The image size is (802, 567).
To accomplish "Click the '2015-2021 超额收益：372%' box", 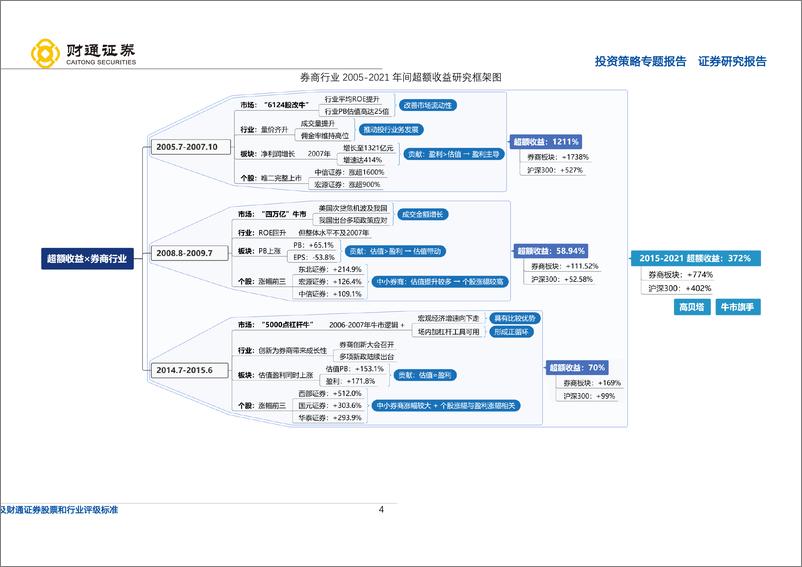I will 695,258.
